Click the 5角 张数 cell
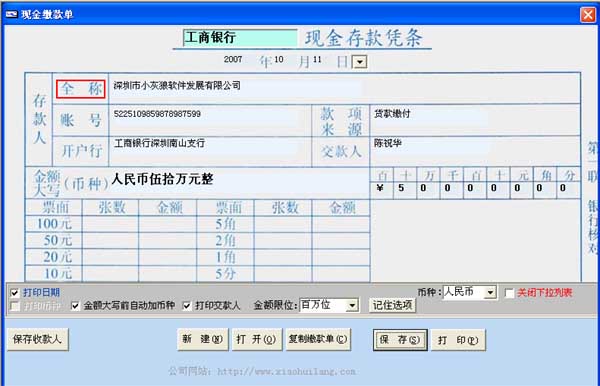 (283, 224)
